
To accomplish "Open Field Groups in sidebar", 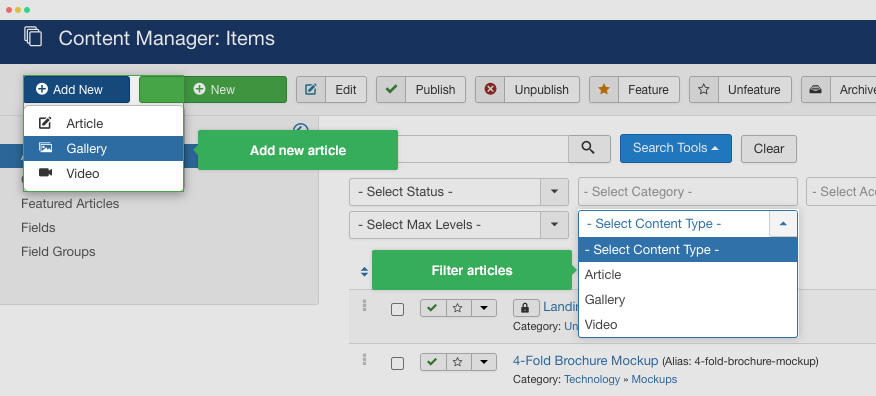I will pyautogui.click(x=58, y=252).
